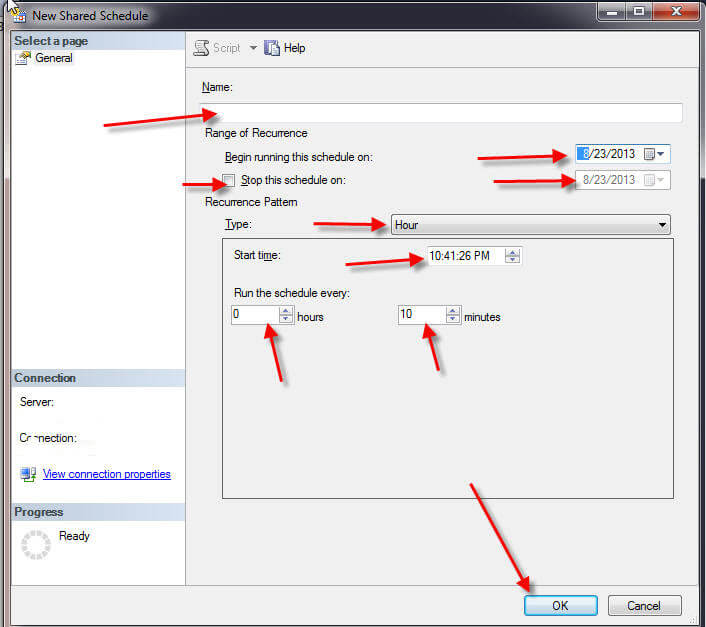The height and width of the screenshot is (627, 706).
Task: Click the Name input field
Action: point(441,113)
